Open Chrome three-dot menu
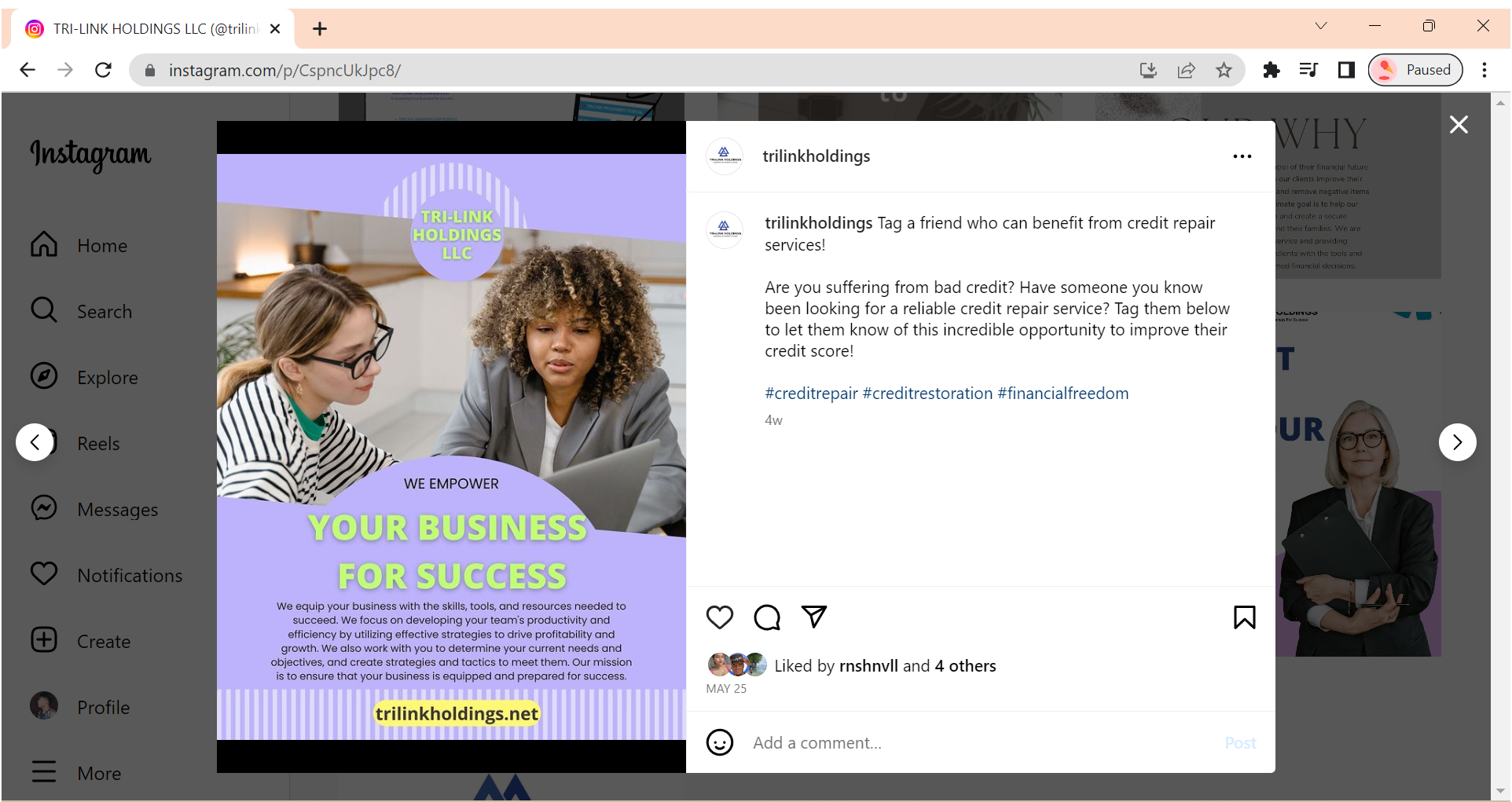The height and width of the screenshot is (802, 1512). click(x=1484, y=70)
